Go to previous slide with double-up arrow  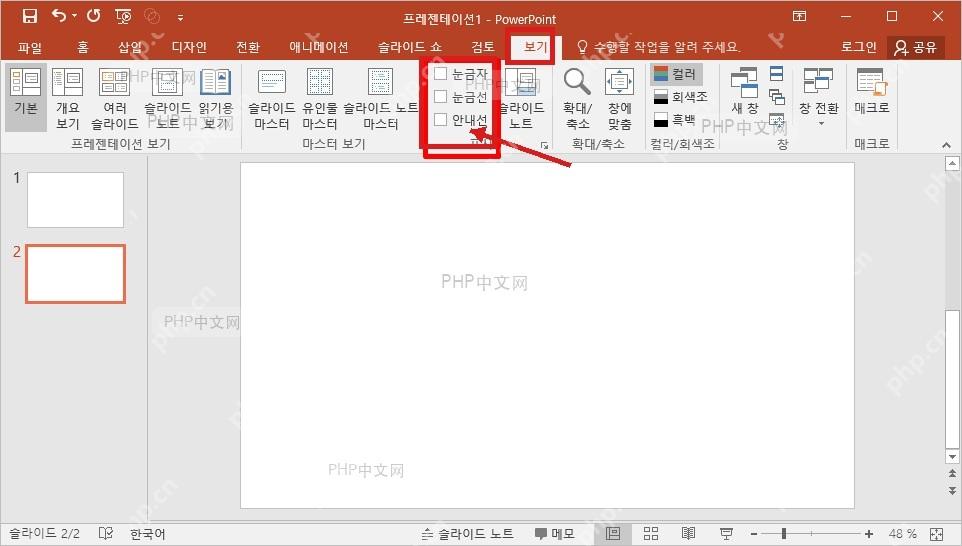point(952,474)
